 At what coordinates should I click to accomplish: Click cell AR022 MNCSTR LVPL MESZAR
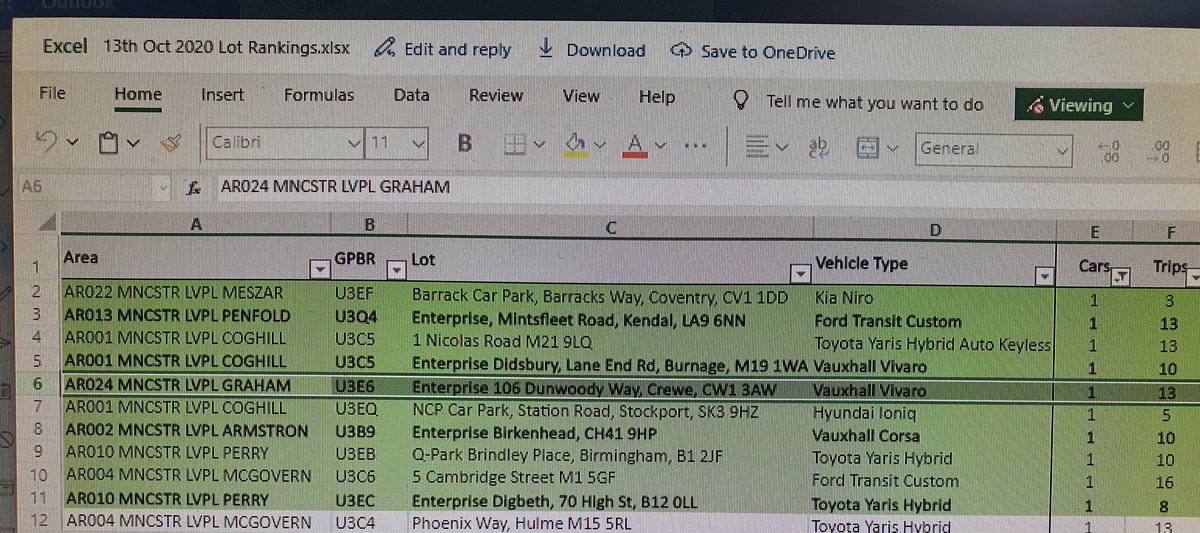click(173, 293)
